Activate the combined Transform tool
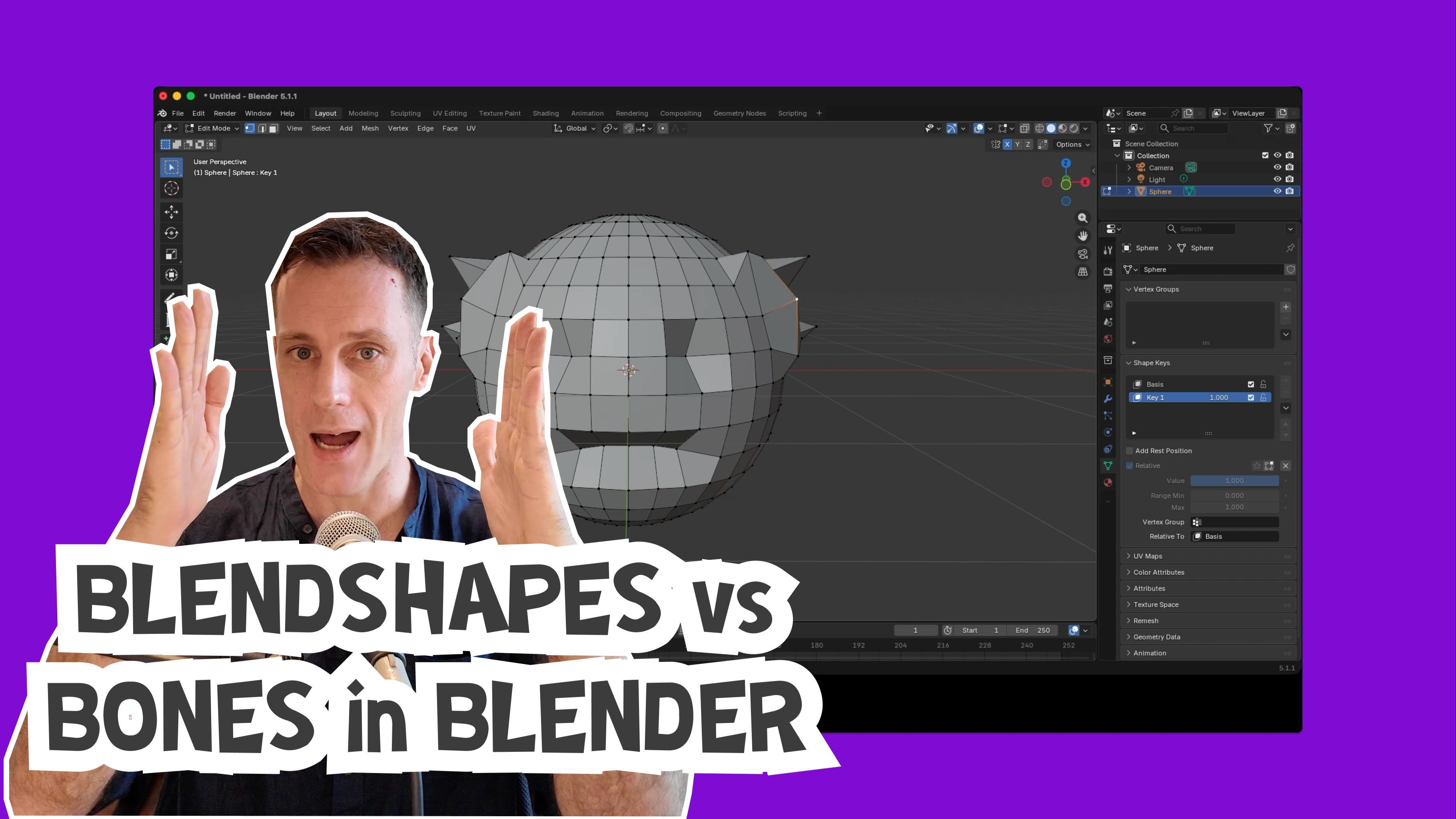 coord(171,275)
